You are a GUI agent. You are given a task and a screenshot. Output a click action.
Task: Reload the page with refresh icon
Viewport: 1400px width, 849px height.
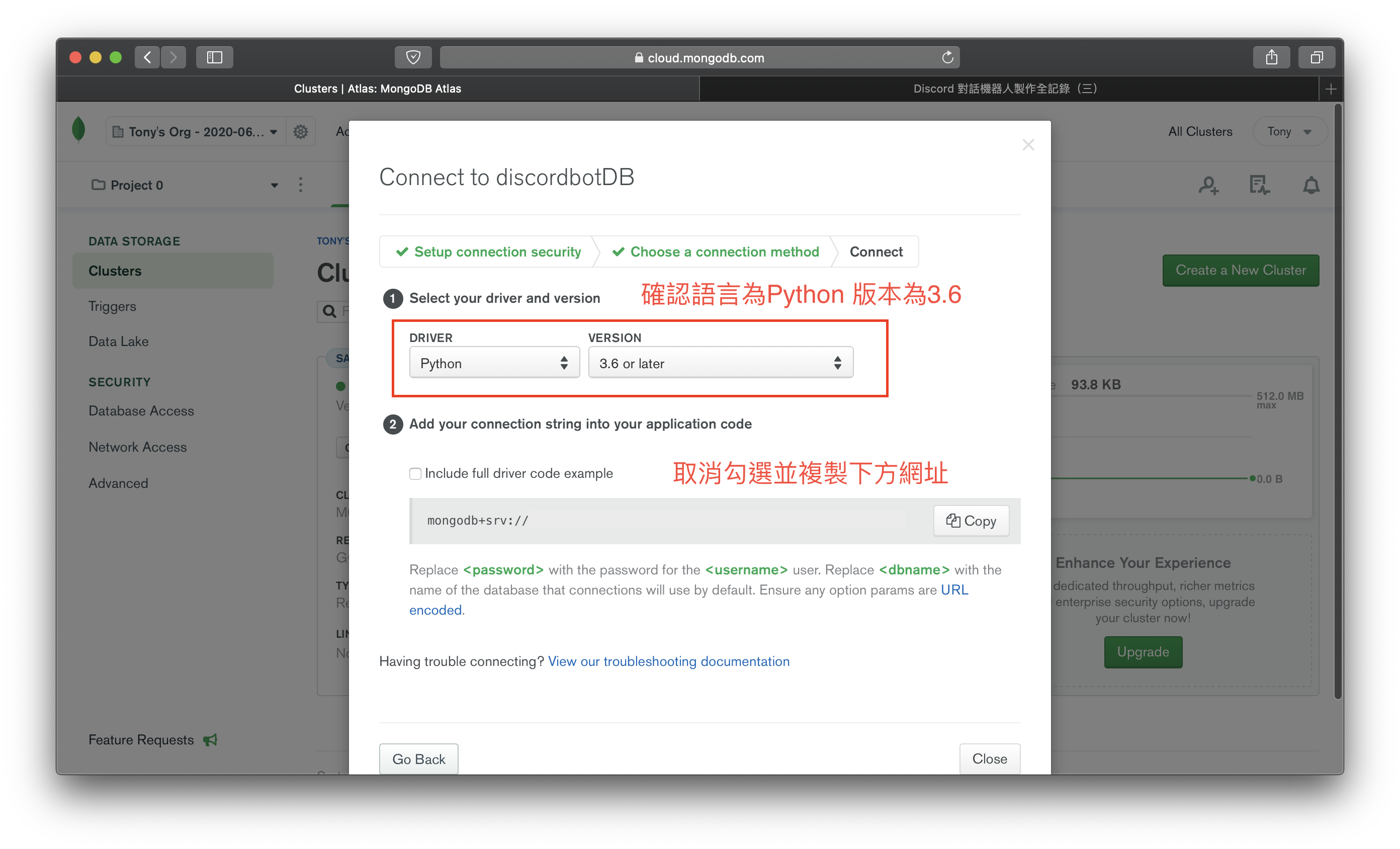[x=947, y=57]
